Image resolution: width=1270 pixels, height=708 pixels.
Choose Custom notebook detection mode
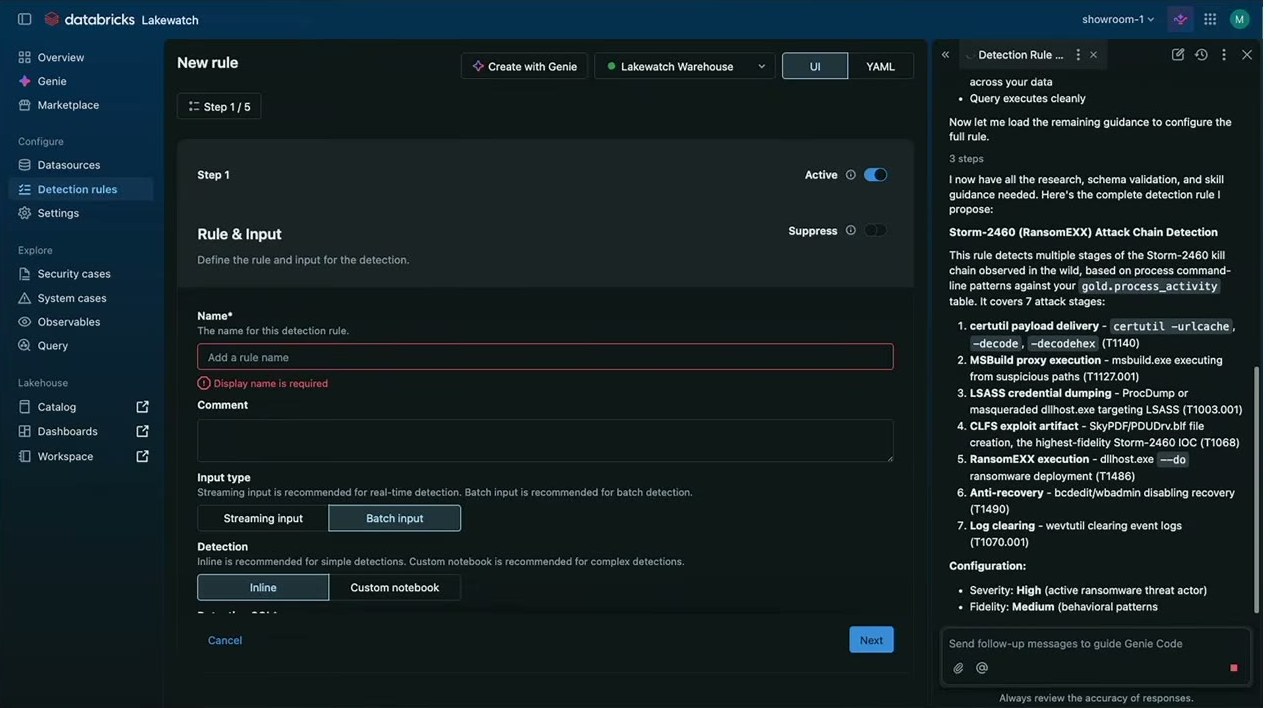395,587
